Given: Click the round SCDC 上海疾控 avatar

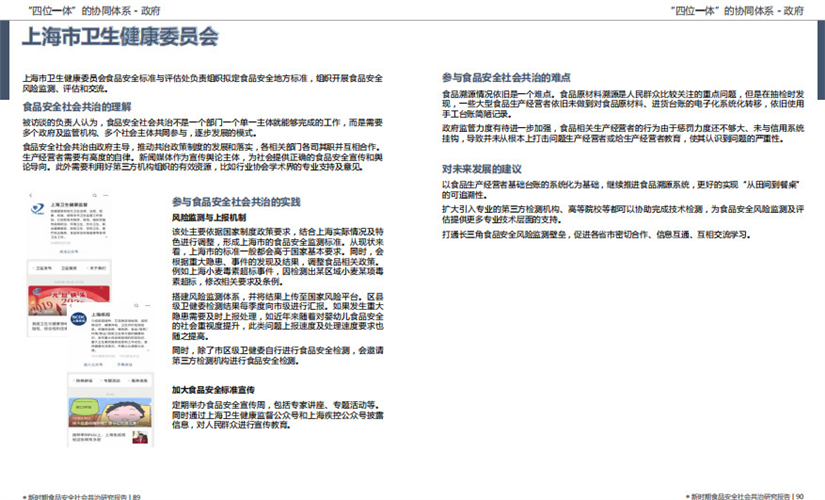Looking at the screenshot, I should pos(78,319).
